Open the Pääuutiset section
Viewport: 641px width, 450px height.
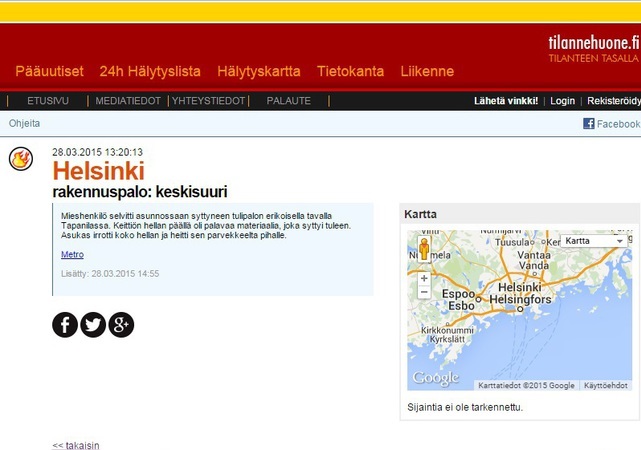click(49, 71)
